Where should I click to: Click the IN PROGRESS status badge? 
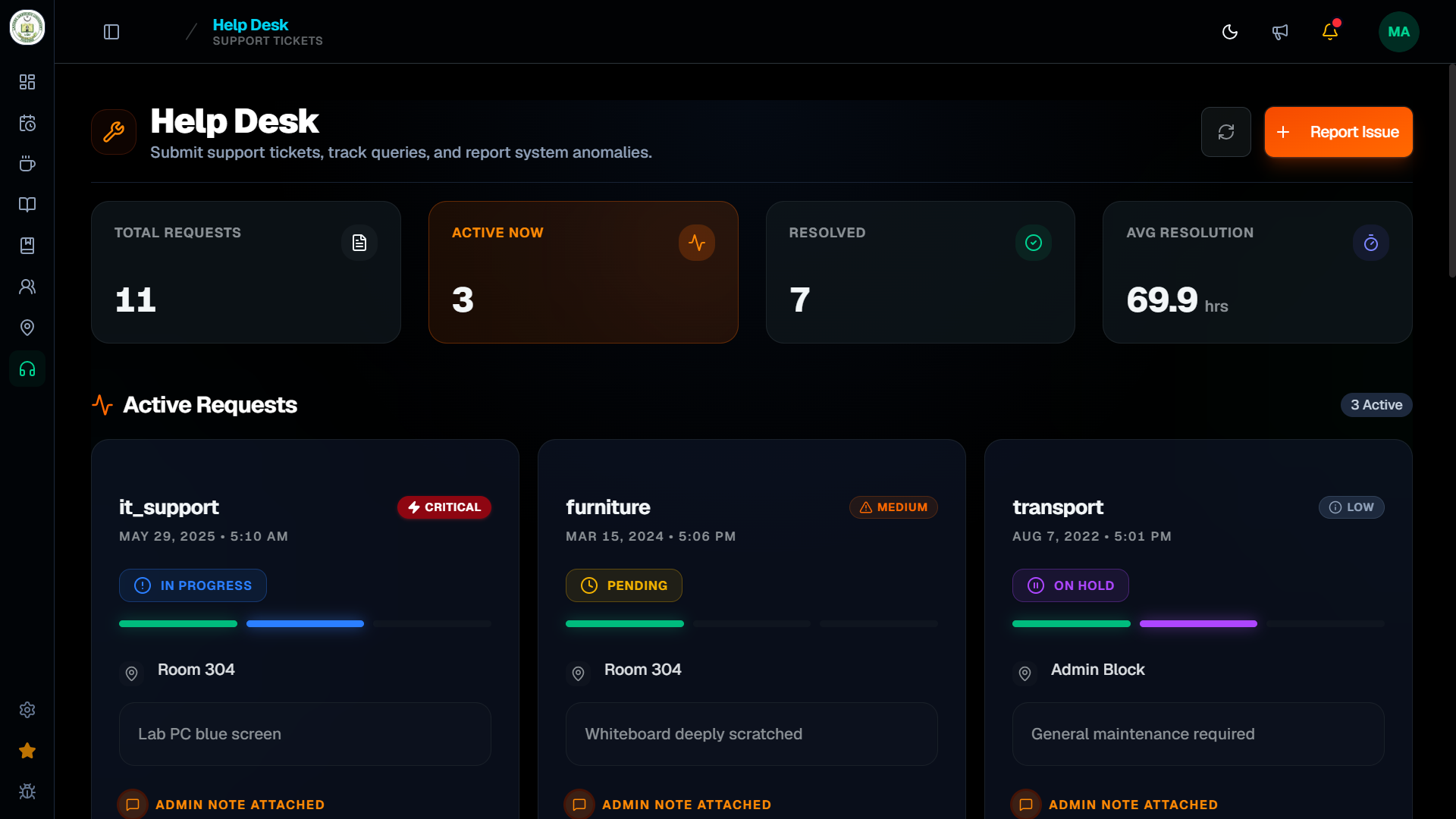pos(193,585)
